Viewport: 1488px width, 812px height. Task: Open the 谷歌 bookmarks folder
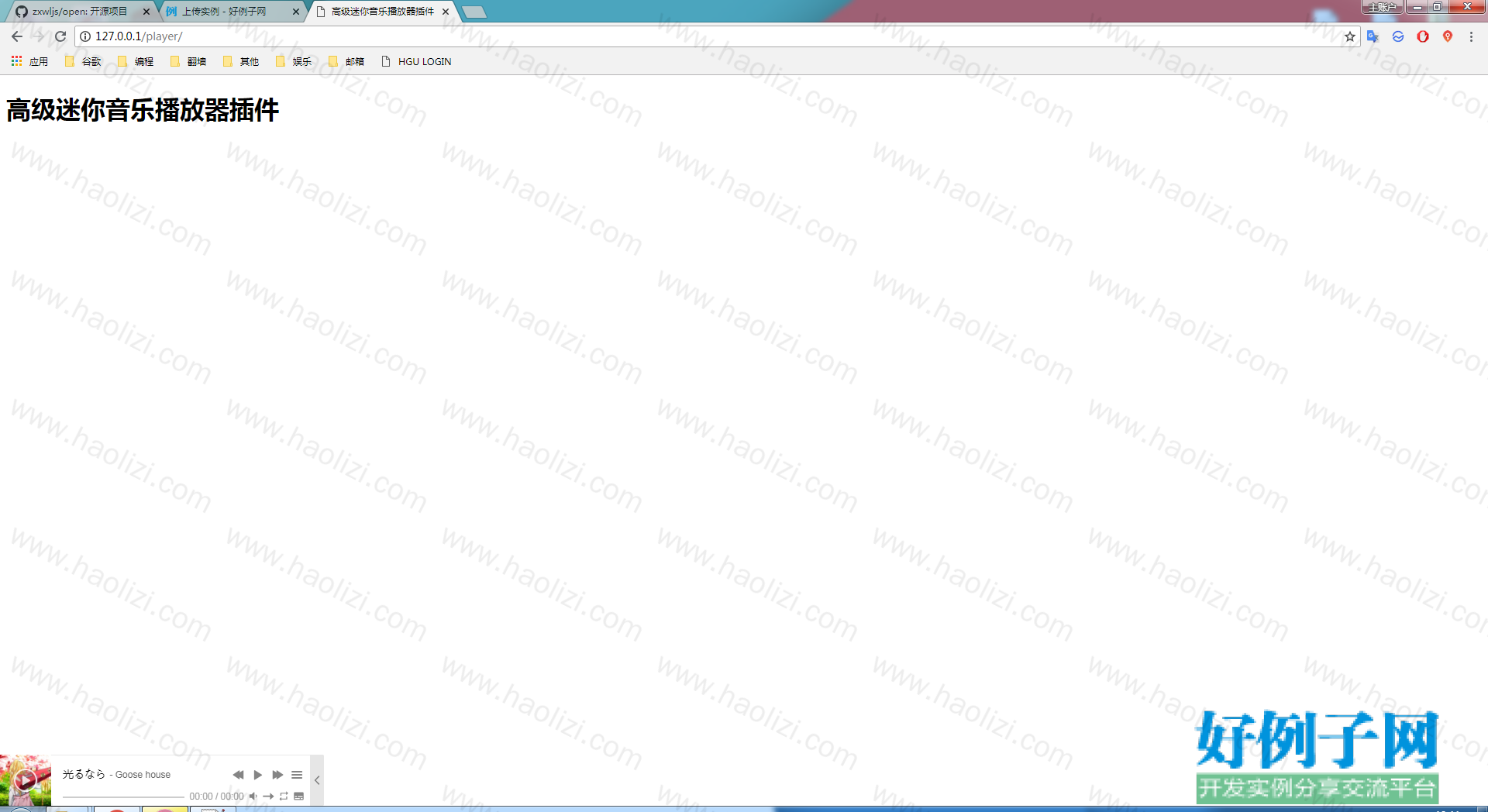click(x=83, y=61)
